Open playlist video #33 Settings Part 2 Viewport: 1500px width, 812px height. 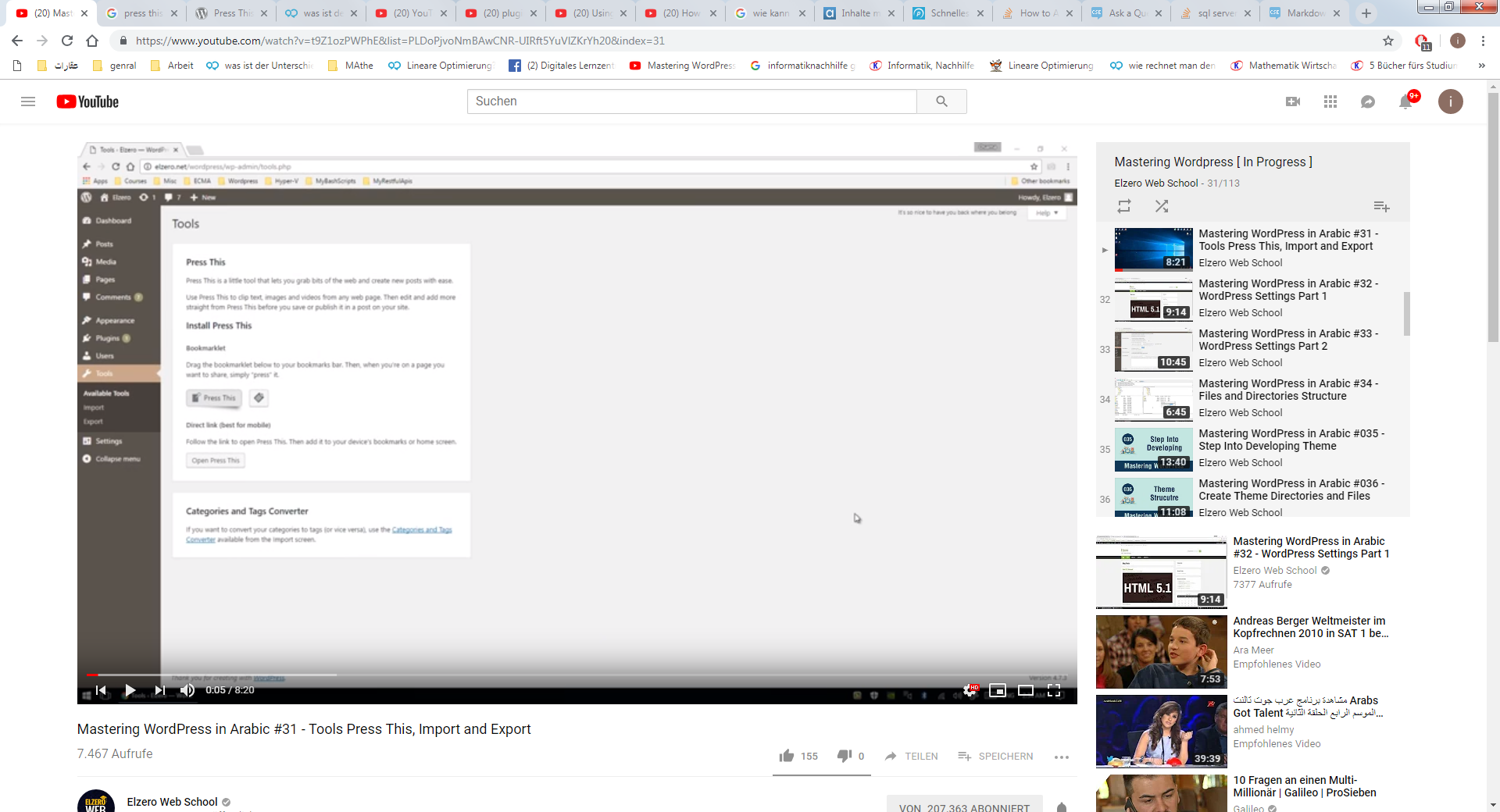click(1253, 348)
